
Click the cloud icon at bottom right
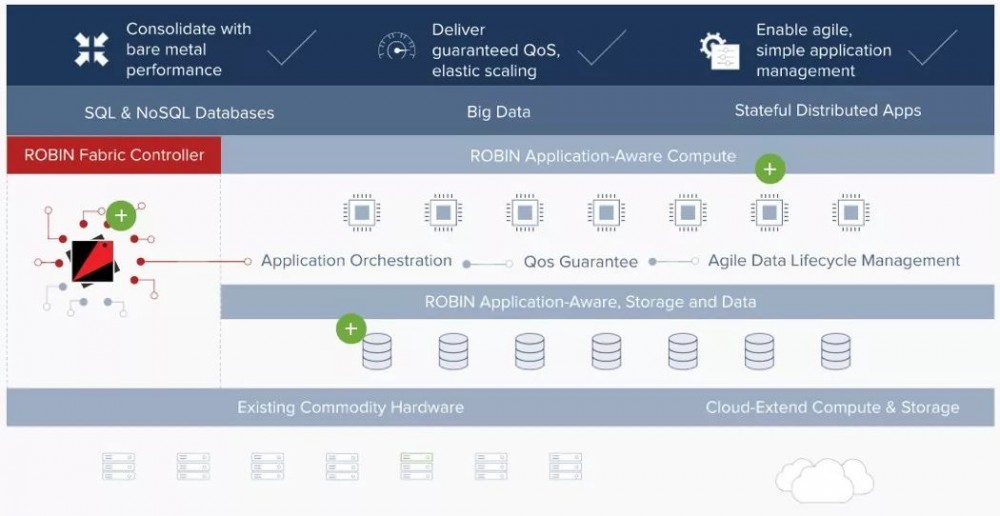pyautogui.click(x=824, y=478)
